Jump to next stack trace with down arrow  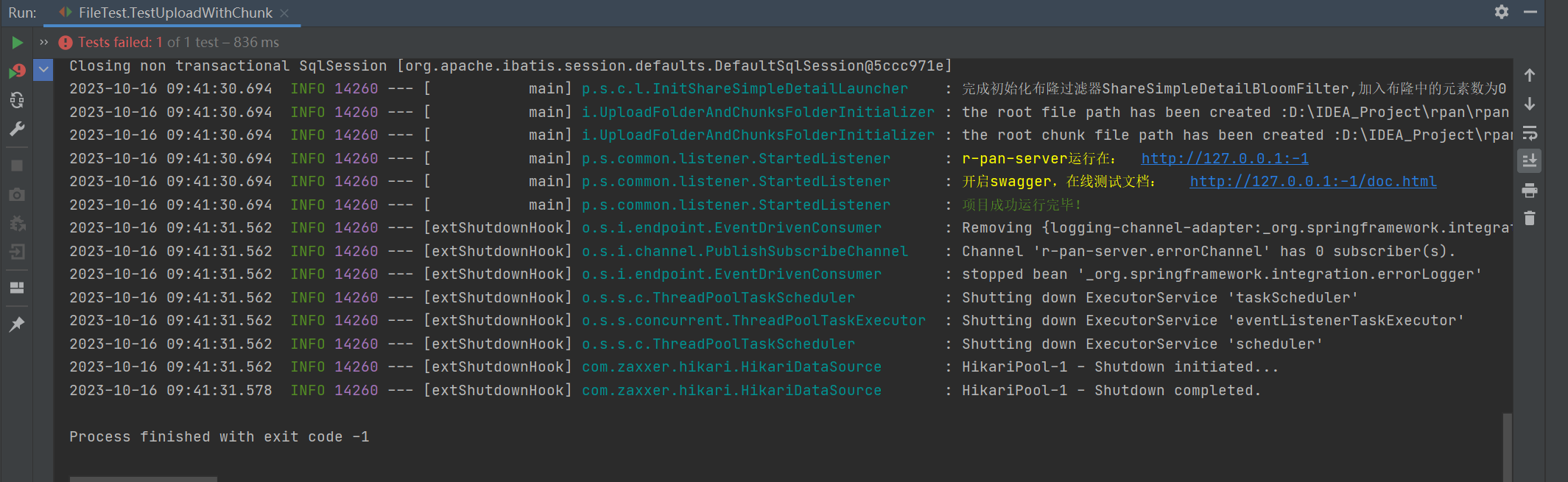[1530, 104]
